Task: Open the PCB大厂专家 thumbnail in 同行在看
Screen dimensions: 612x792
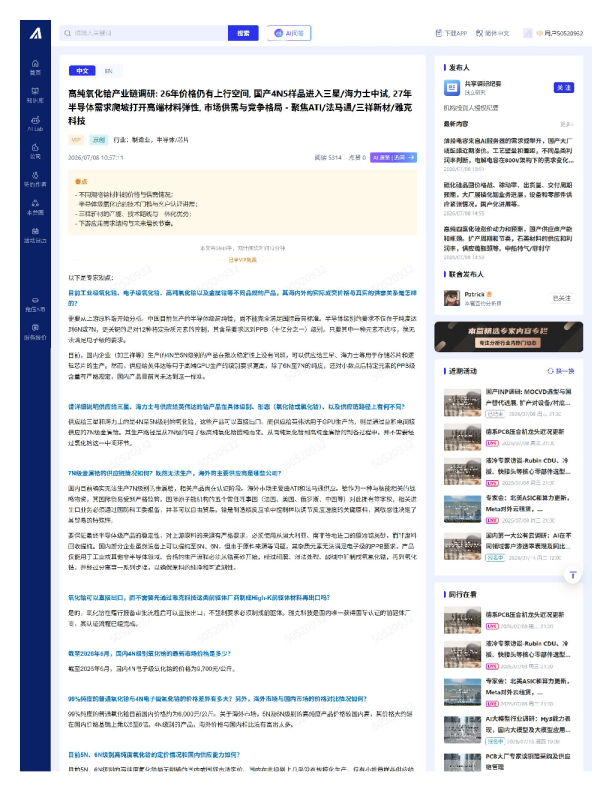Action: point(463,762)
